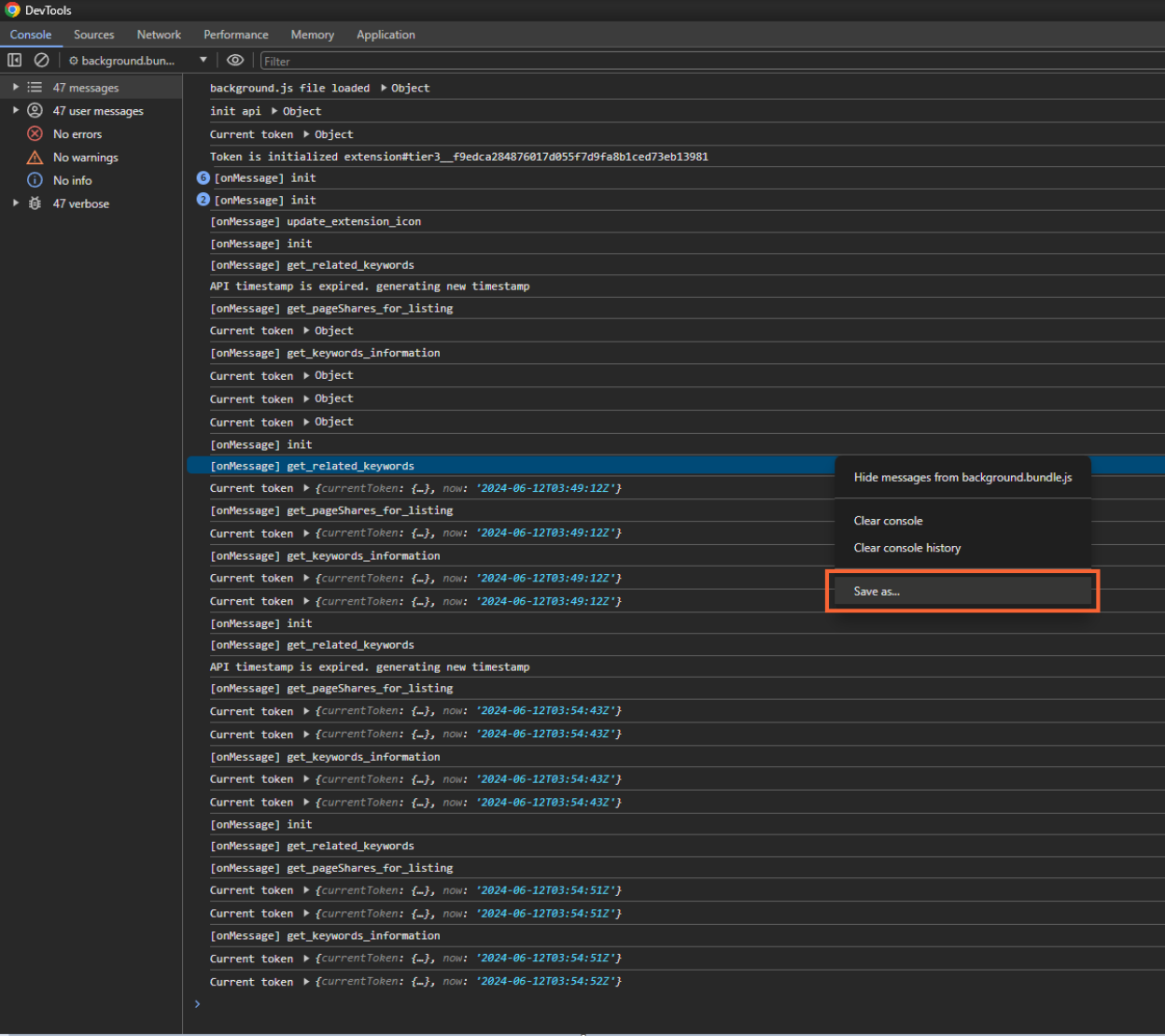Select the No warnings triangle icon

(x=35, y=157)
